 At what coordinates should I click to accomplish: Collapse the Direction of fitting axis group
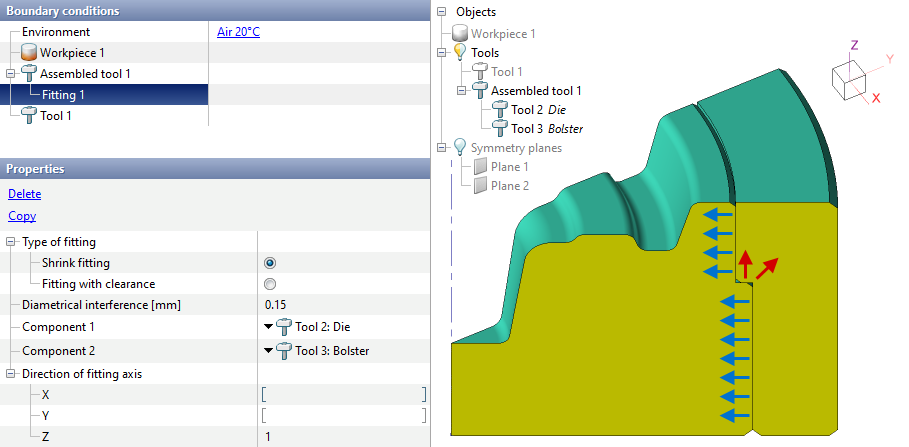pos(10,374)
